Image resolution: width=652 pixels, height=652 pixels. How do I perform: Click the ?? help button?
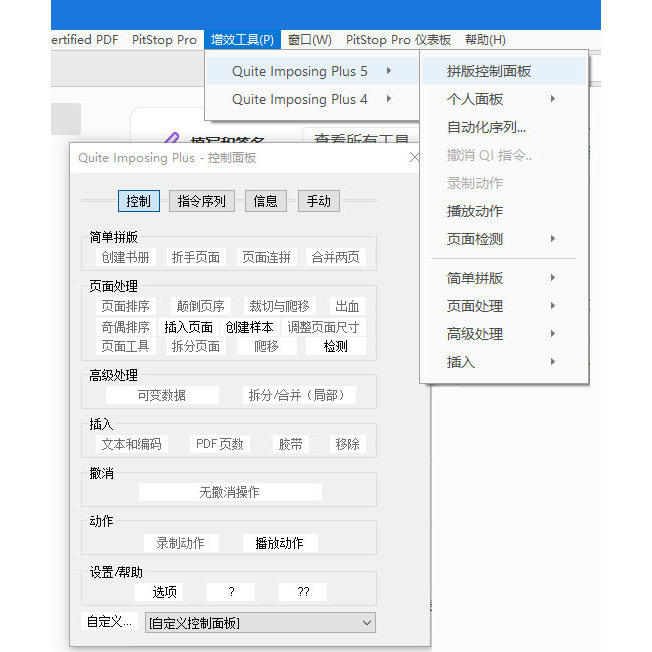click(x=303, y=592)
